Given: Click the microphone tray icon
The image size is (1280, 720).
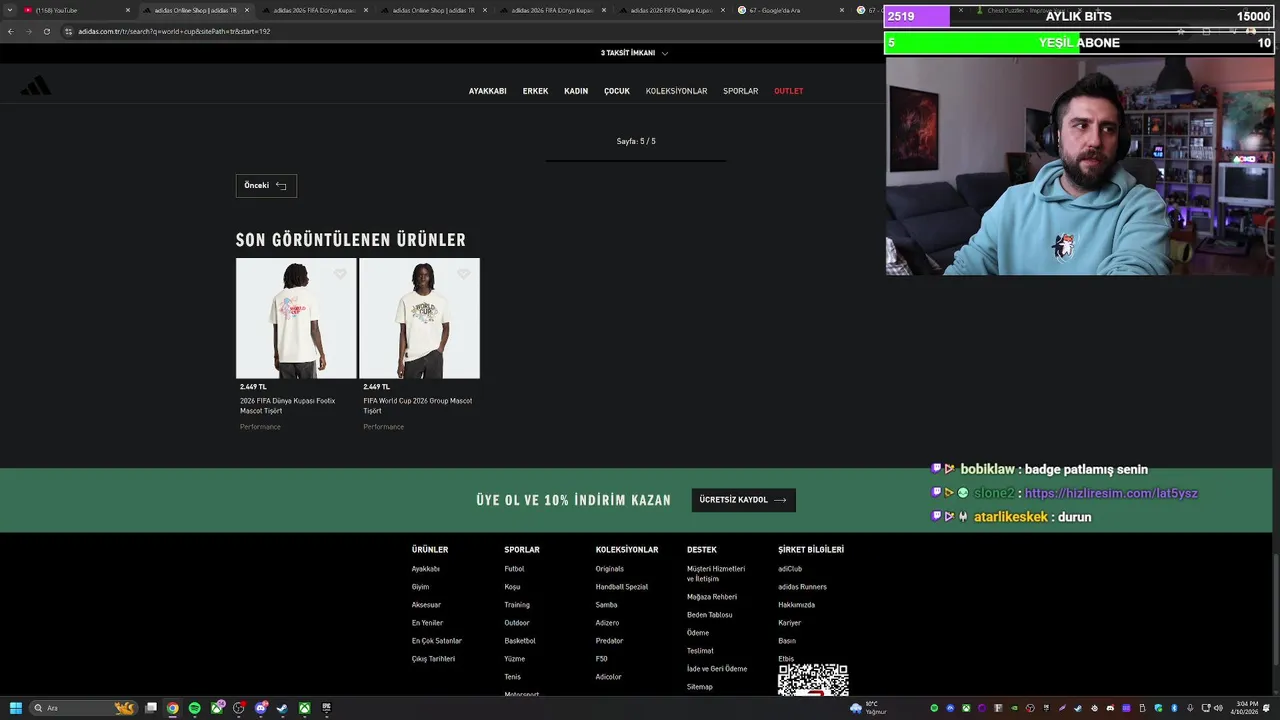Looking at the screenshot, I should click(x=1190, y=708).
